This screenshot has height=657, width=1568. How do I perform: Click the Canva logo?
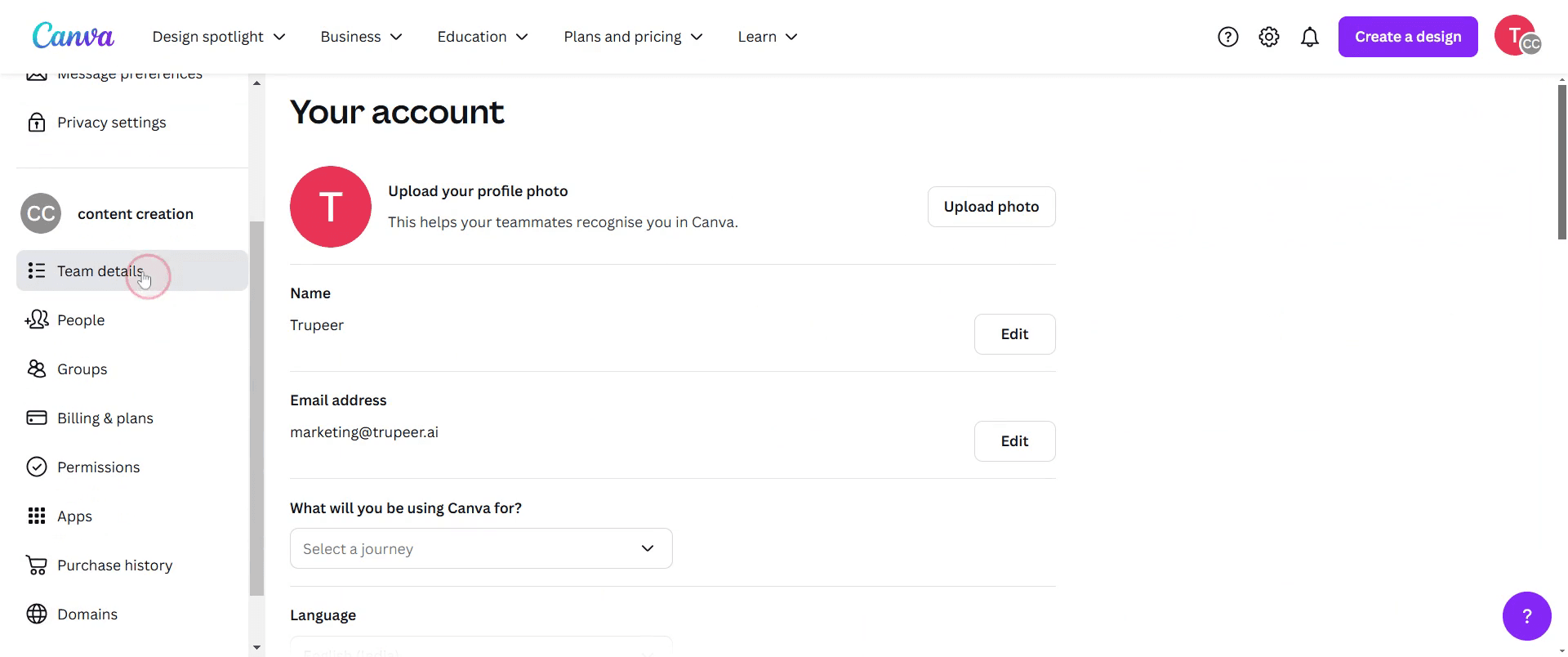[73, 37]
